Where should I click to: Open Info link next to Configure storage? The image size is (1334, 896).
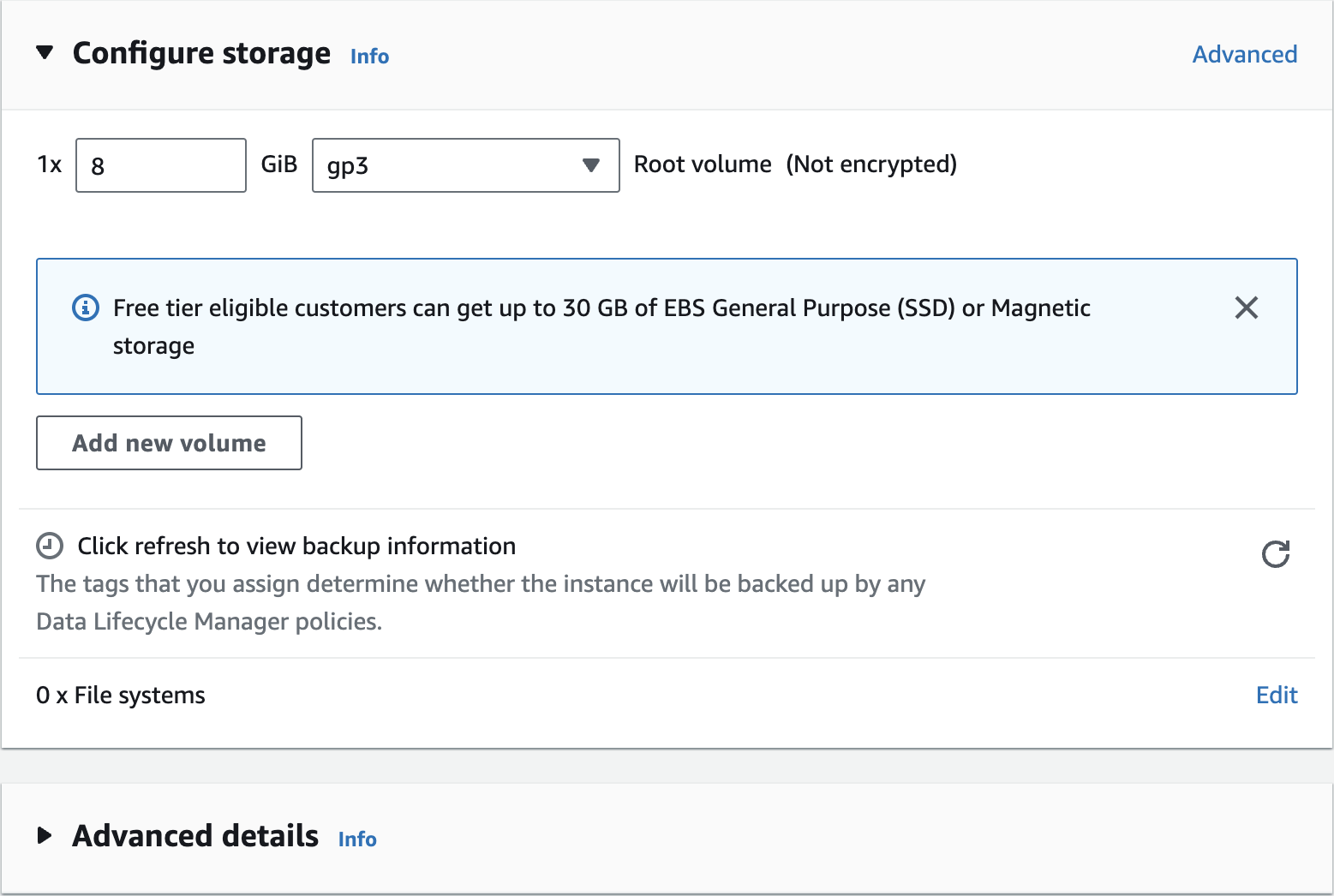(x=369, y=57)
